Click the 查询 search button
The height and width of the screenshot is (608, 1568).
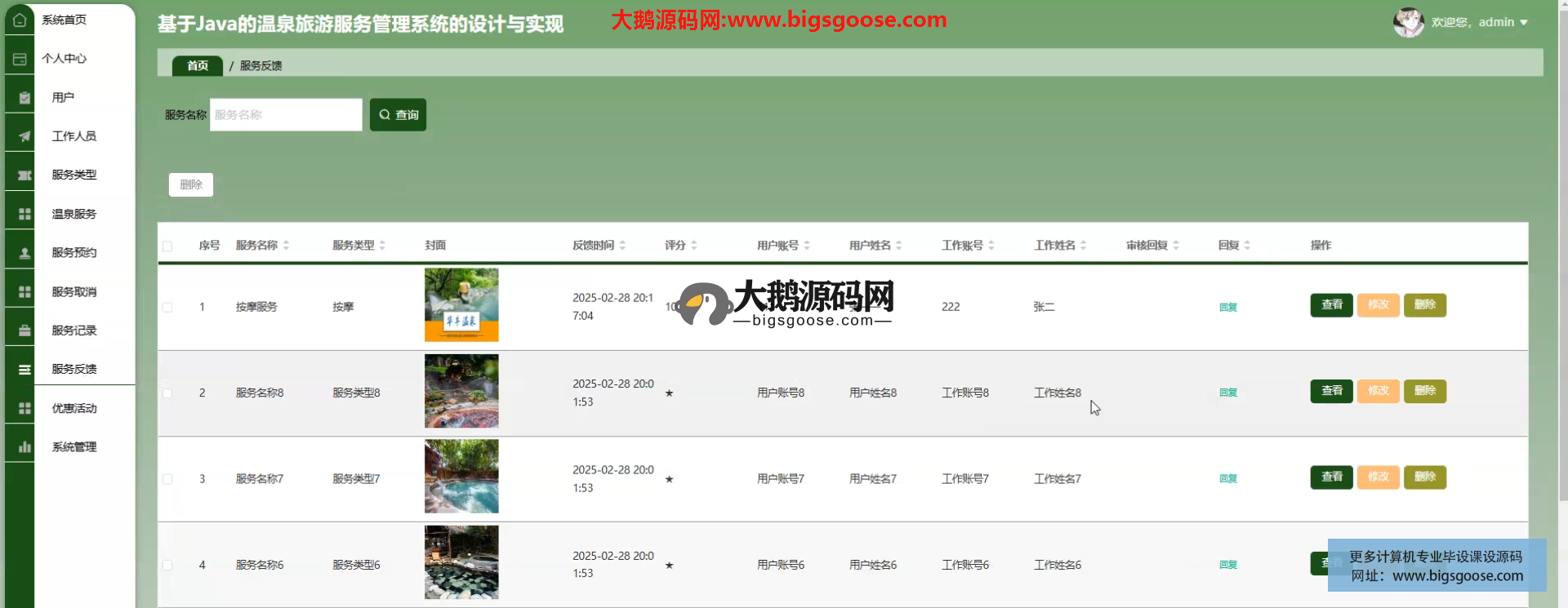[x=398, y=115]
